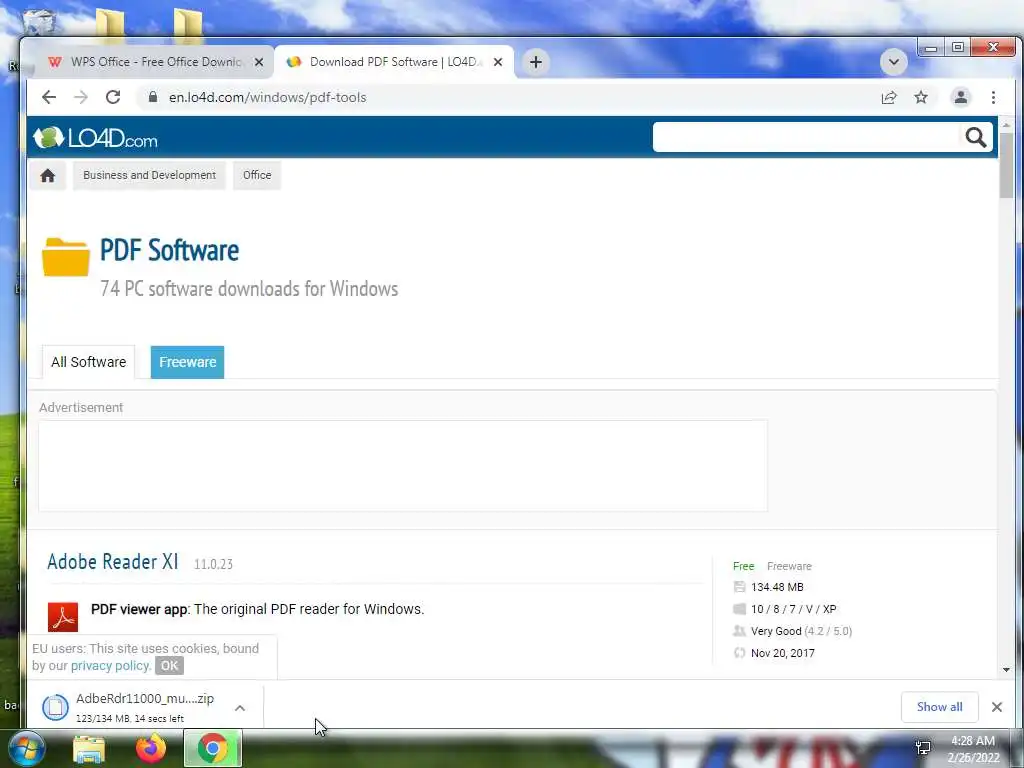Click the PDF Software heading
Image resolution: width=1024 pixels, height=768 pixels.
[169, 250]
